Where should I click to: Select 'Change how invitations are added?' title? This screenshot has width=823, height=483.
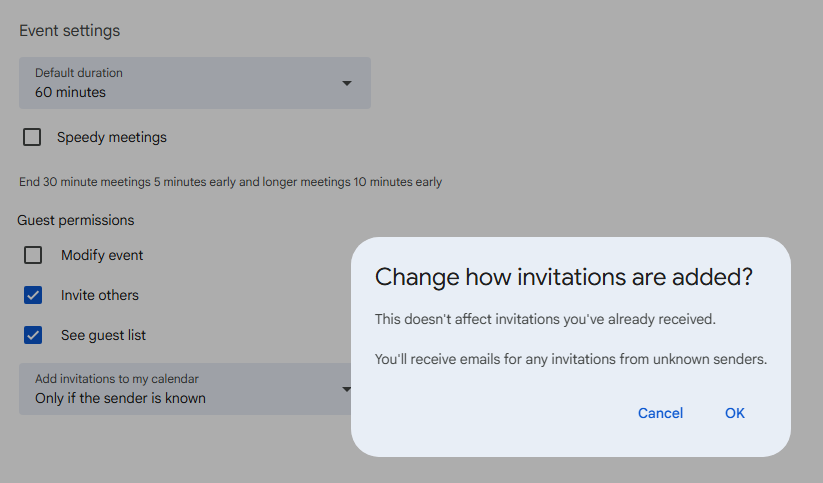pos(564,277)
